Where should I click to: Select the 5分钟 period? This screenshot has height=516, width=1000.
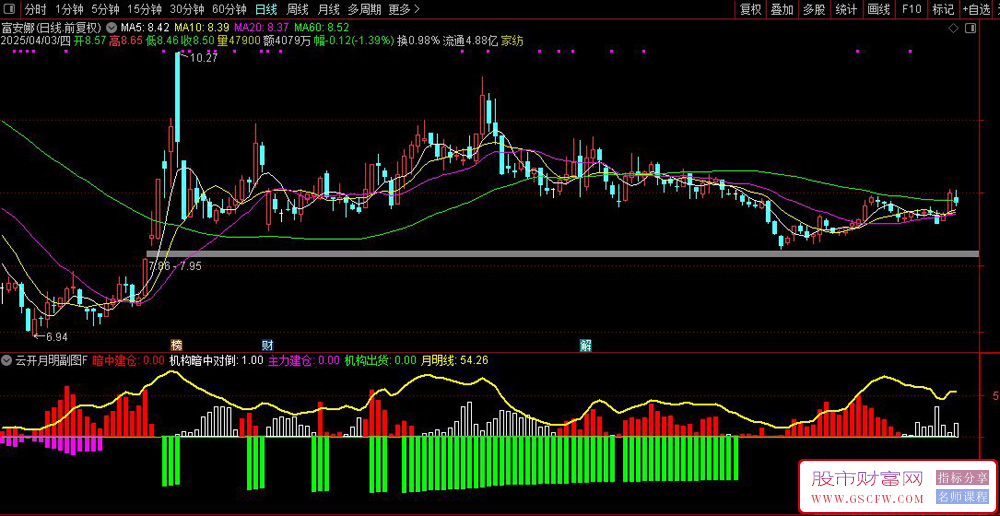coord(105,9)
